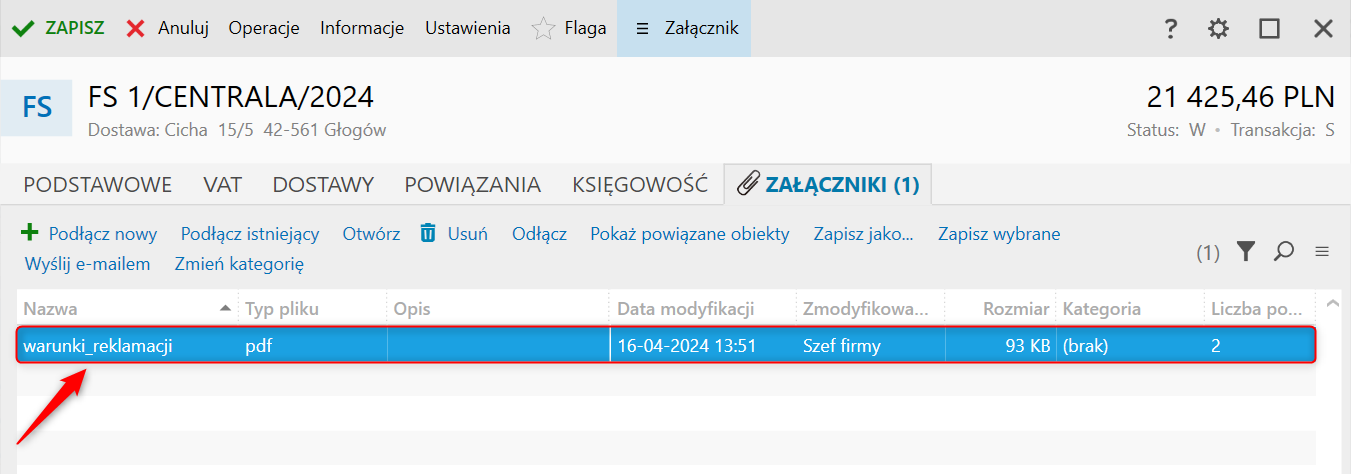The height and width of the screenshot is (474, 1351).
Task: Click Zapisz wybrane
Action: (x=999, y=234)
